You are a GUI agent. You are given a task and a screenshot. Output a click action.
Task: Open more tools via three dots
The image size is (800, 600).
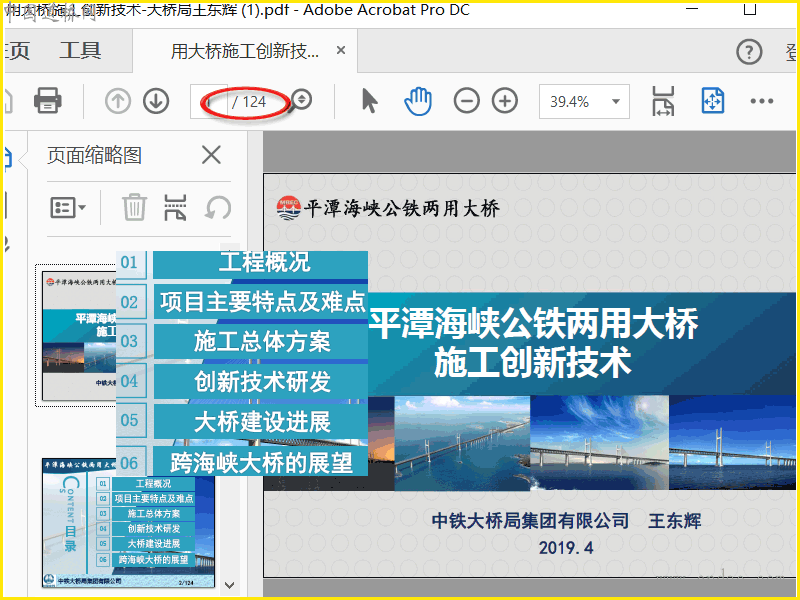tap(762, 101)
